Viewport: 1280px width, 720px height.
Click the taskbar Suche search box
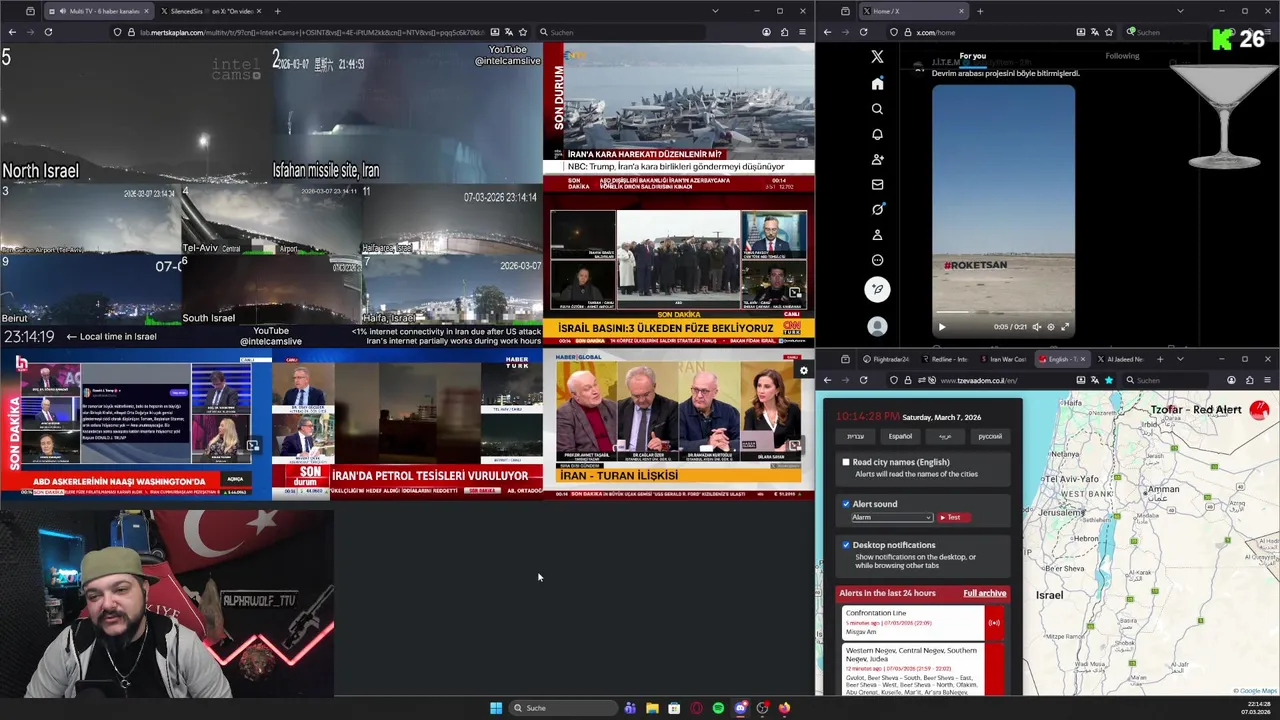point(563,708)
